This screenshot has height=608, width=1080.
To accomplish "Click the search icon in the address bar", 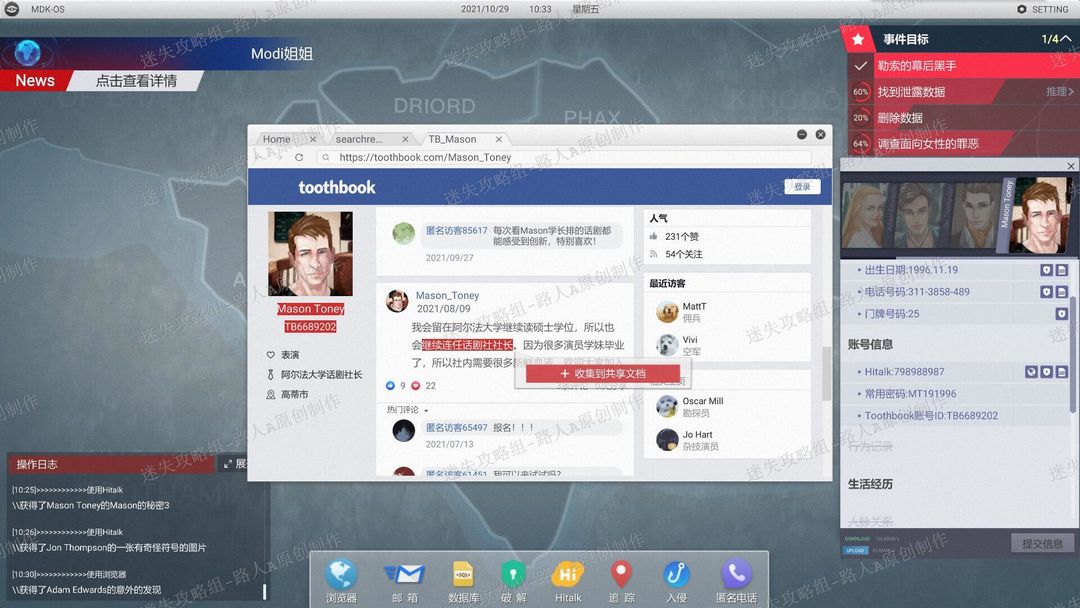I will tap(326, 158).
